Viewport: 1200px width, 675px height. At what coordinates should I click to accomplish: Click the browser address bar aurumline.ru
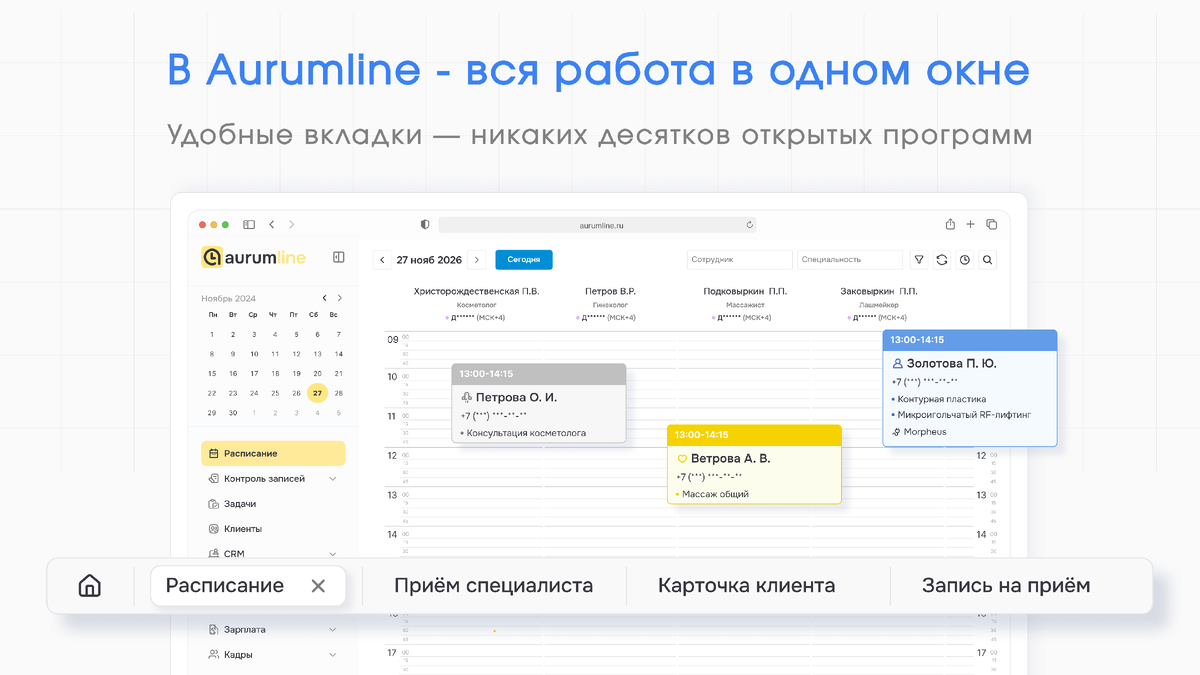point(597,225)
